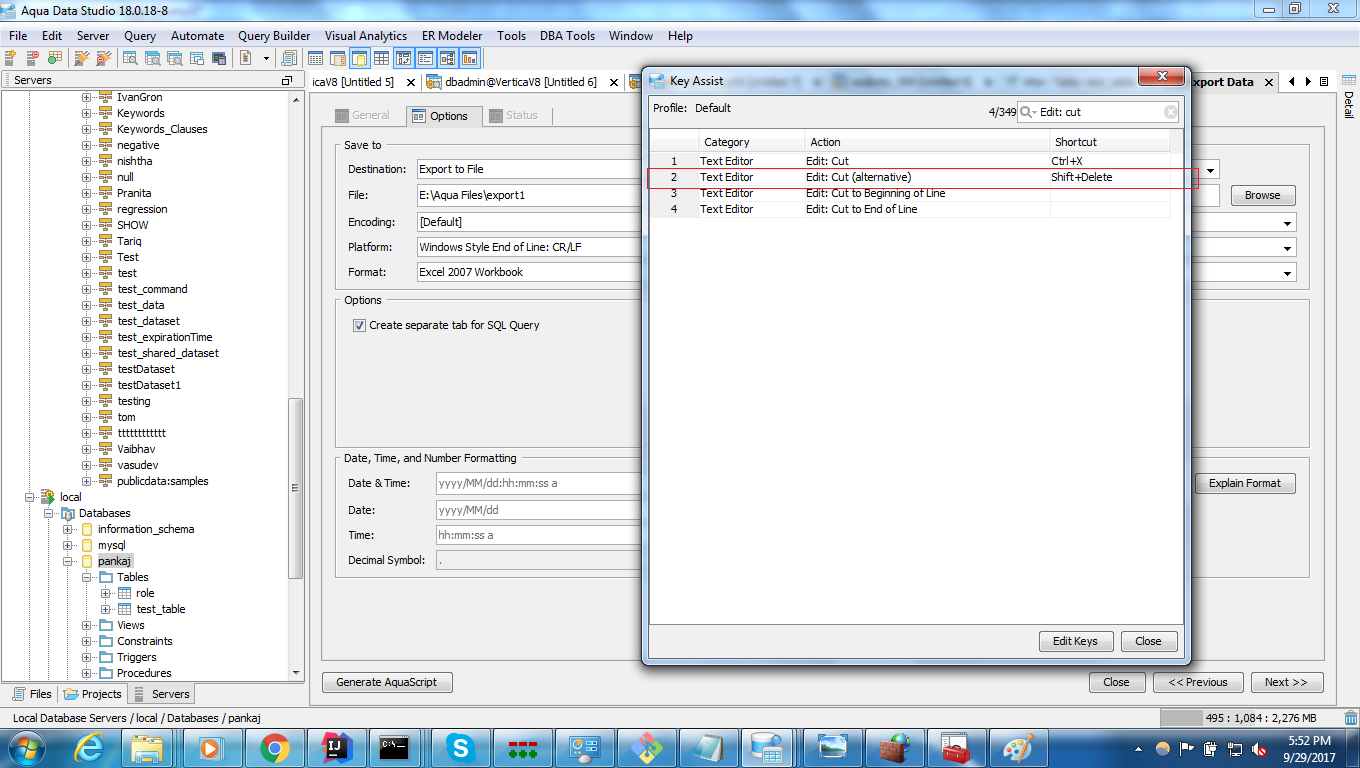Click the Explain Format button
Image resolution: width=1360 pixels, height=768 pixels.
(1245, 483)
